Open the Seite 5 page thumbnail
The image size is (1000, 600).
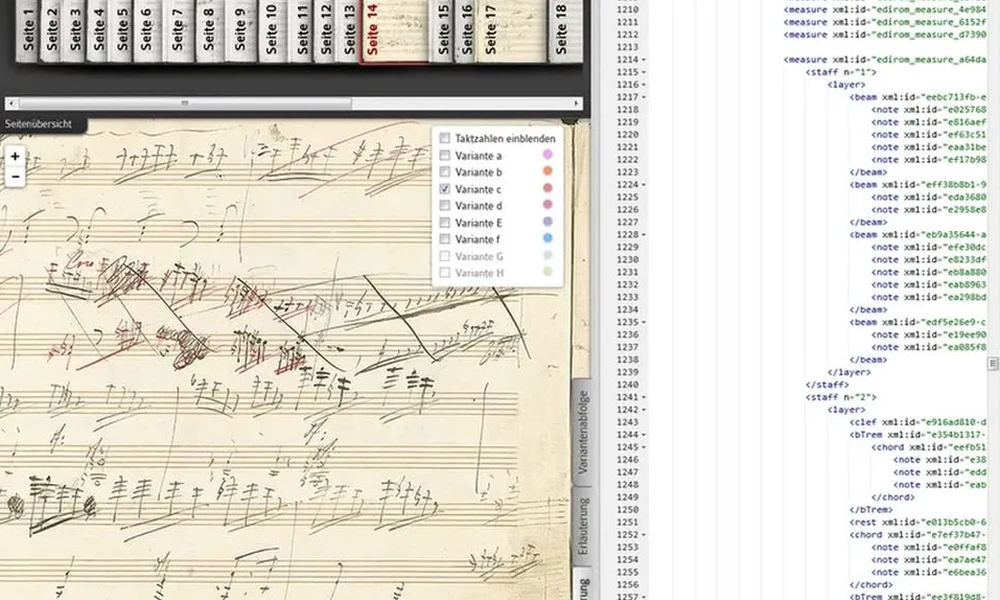point(121,31)
